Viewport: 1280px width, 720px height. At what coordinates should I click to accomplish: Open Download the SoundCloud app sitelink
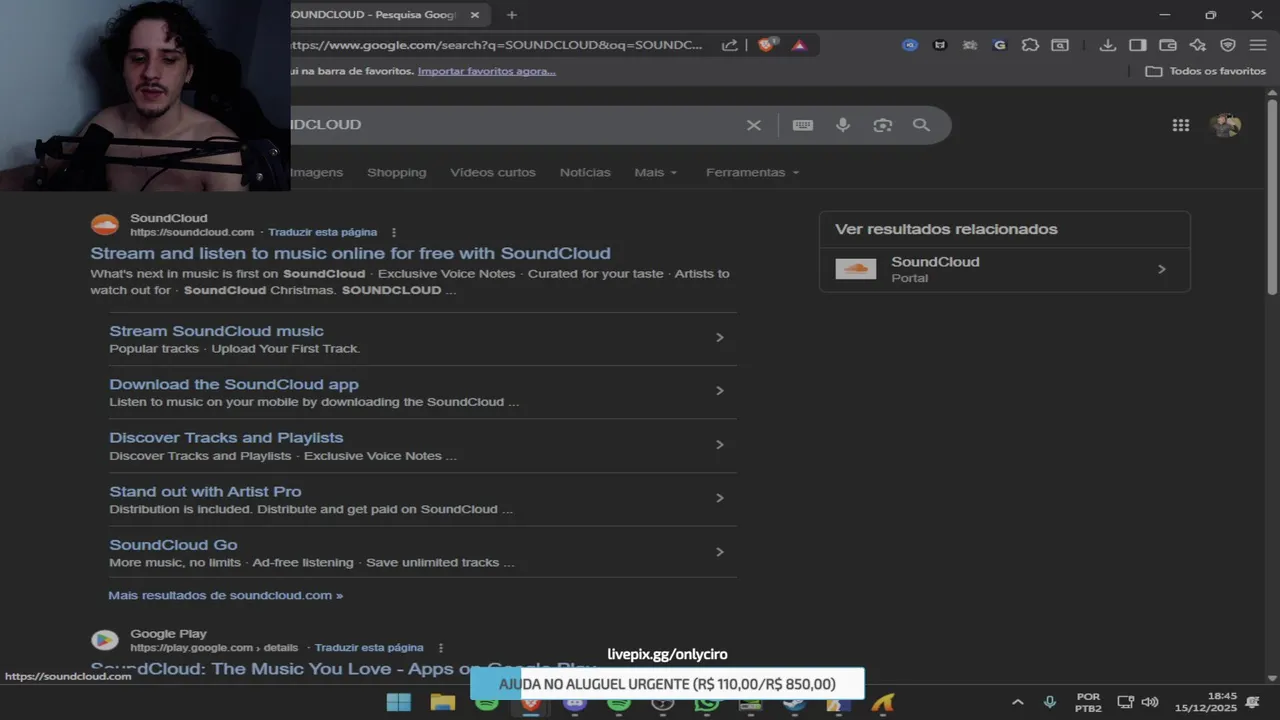(x=233, y=384)
